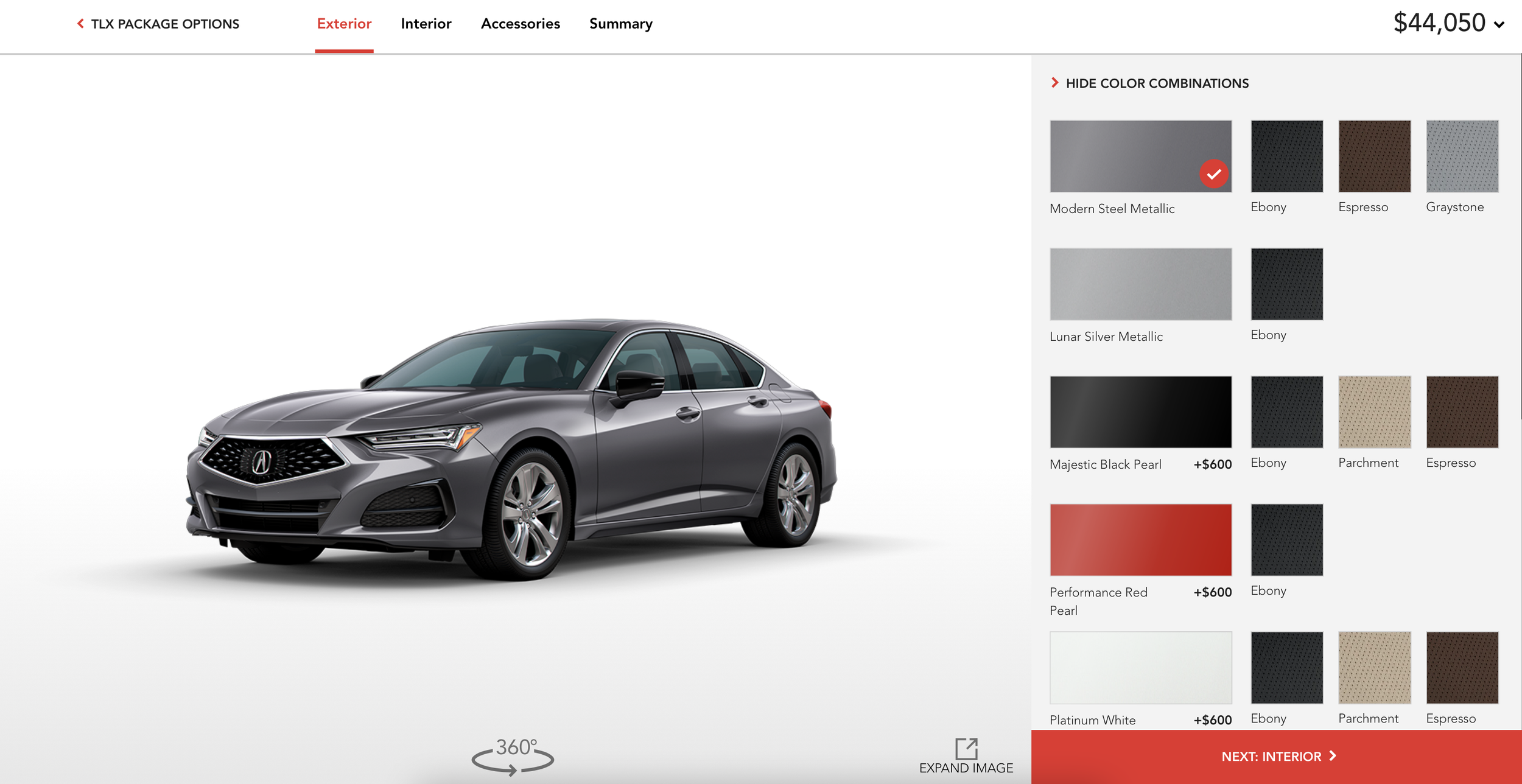
Task: Click the red checkmark on Modern Steel Metallic
Action: coord(1214,174)
